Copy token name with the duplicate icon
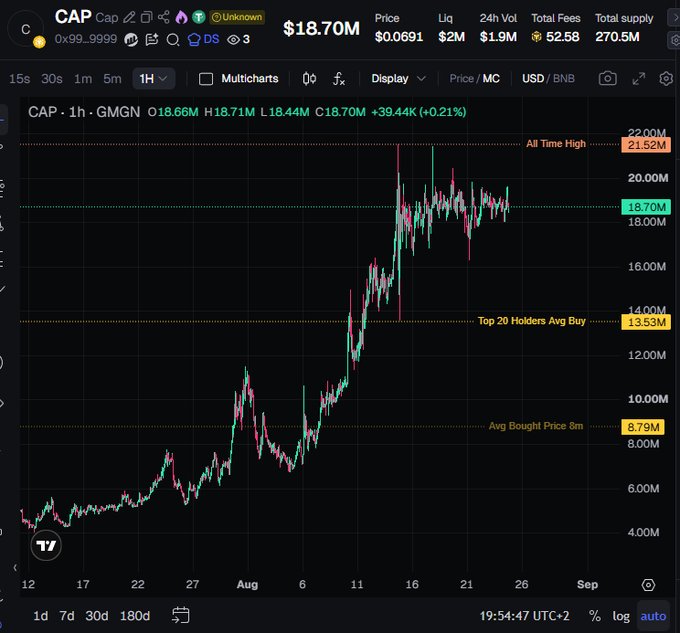Screen dimensions: 680x633 coord(147,17)
